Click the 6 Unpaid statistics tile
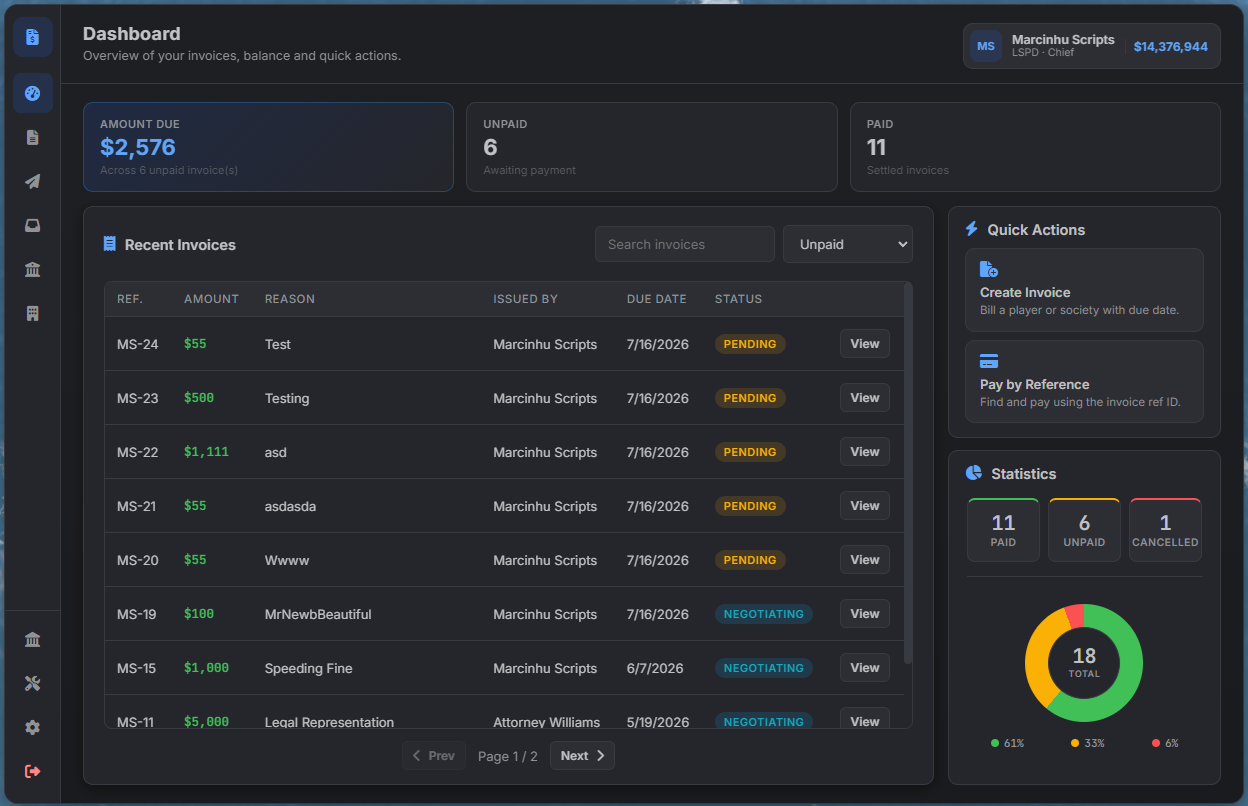The width and height of the screenshot is (1248, 806). coord(1084,530)
